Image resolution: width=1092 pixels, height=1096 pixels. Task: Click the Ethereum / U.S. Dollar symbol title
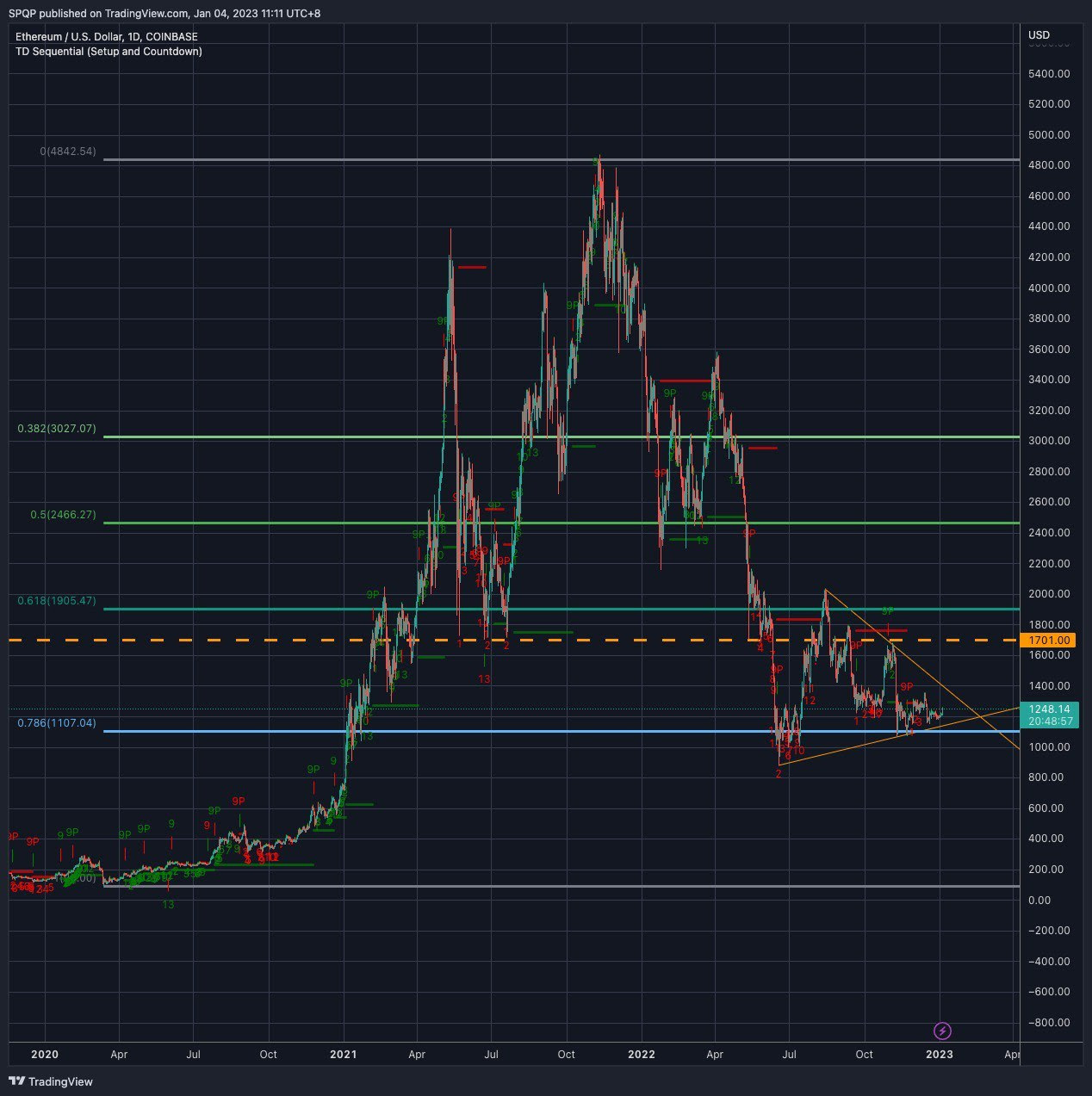[x=106, y=37]
